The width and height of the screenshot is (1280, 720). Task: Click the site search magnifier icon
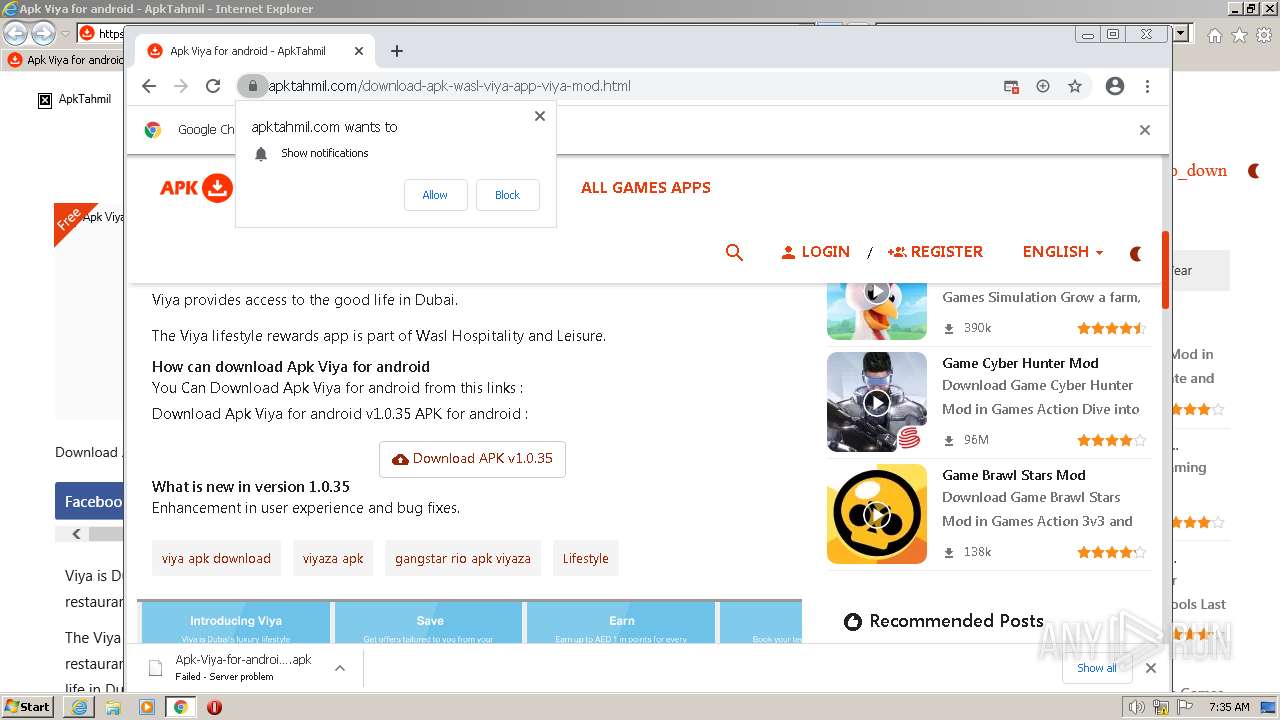tap(734, 252)
